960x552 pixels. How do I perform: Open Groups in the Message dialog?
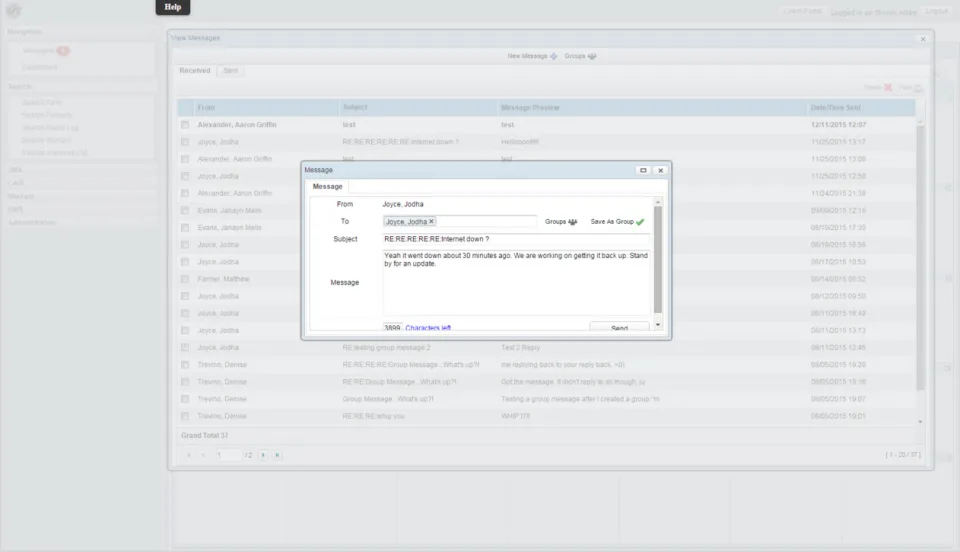click(x=561, y=222)
